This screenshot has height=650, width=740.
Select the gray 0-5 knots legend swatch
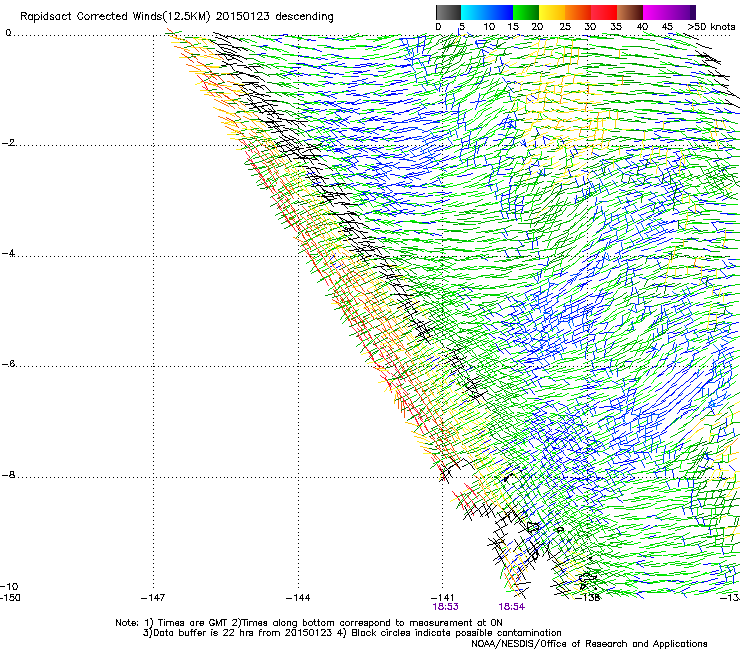[448, 12]
